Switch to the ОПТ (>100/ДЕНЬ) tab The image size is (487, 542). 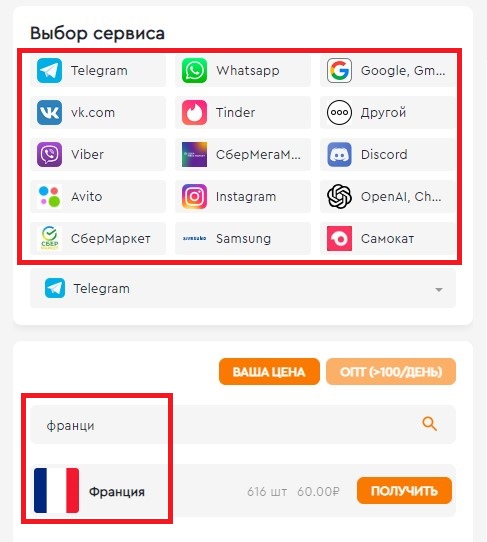pos(391,372)
